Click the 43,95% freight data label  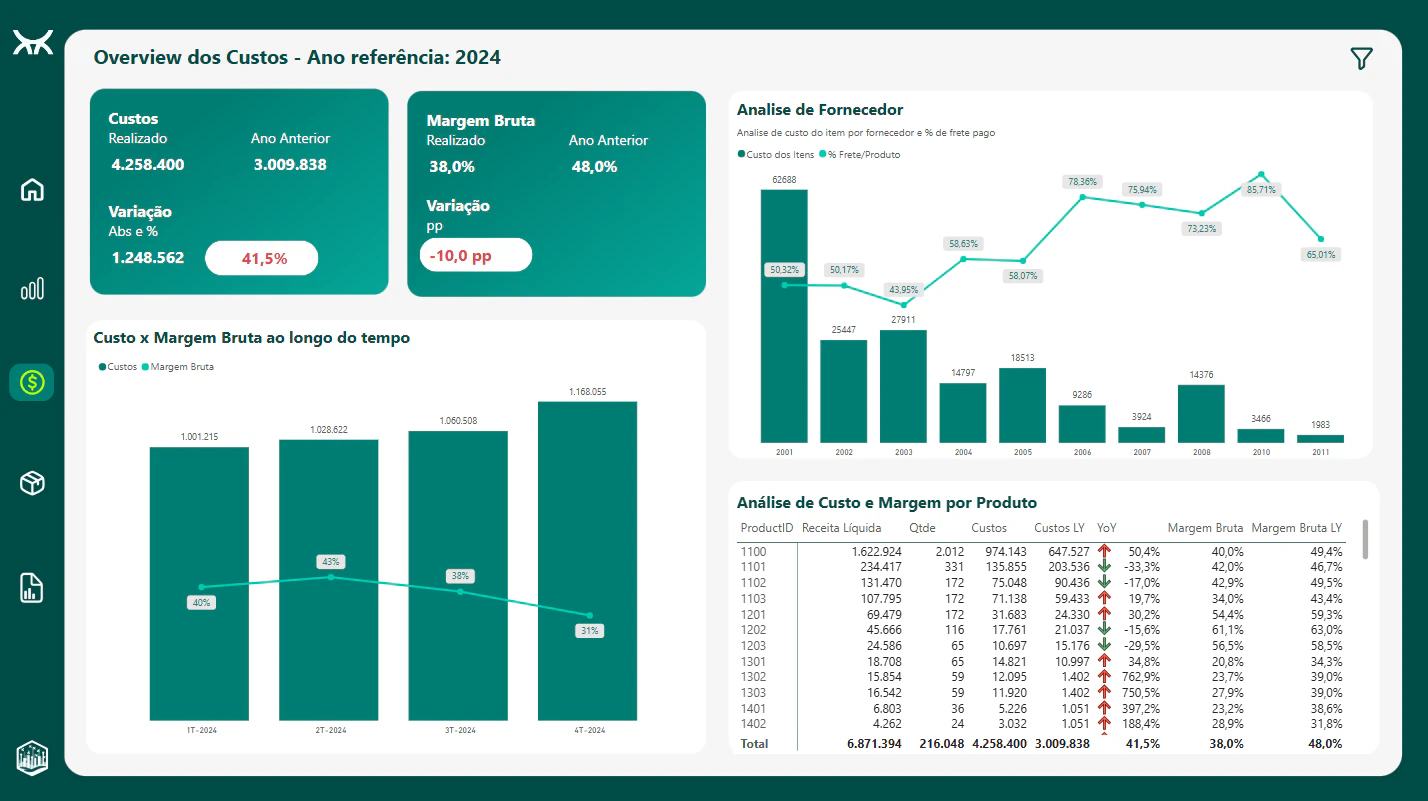(x=903, y=289)
